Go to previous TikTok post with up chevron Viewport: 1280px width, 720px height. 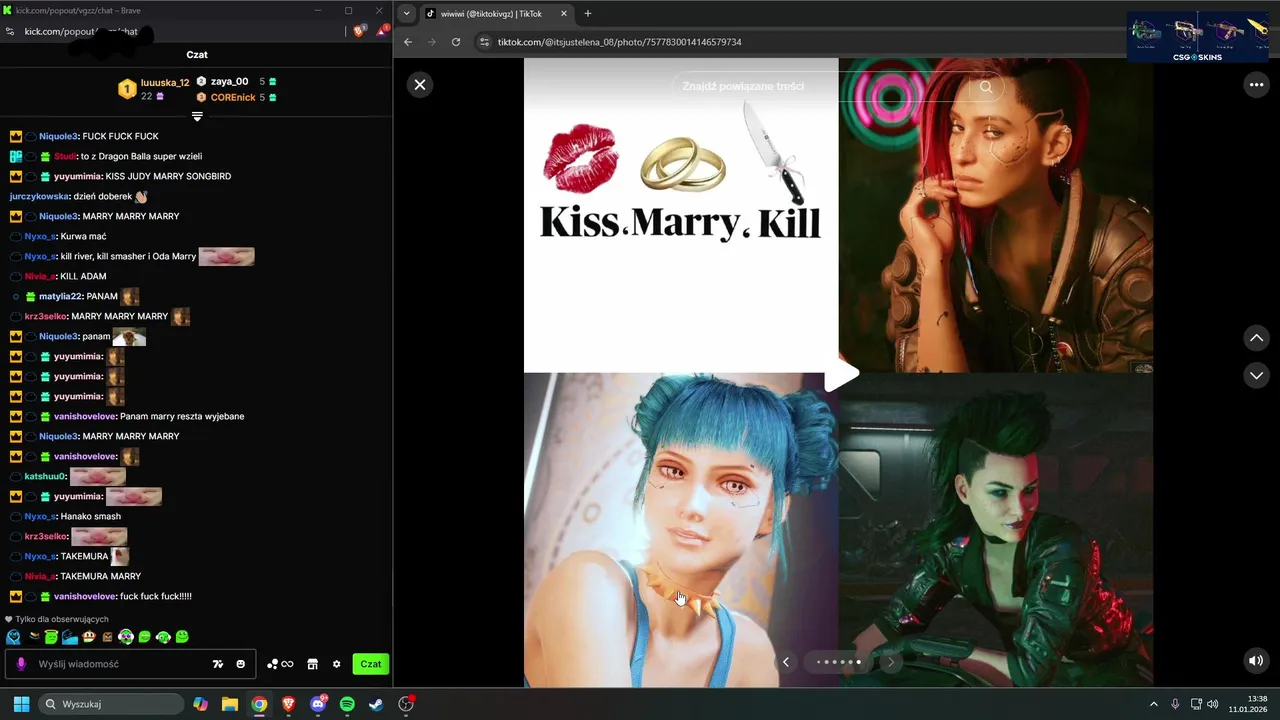point(1256,338)
